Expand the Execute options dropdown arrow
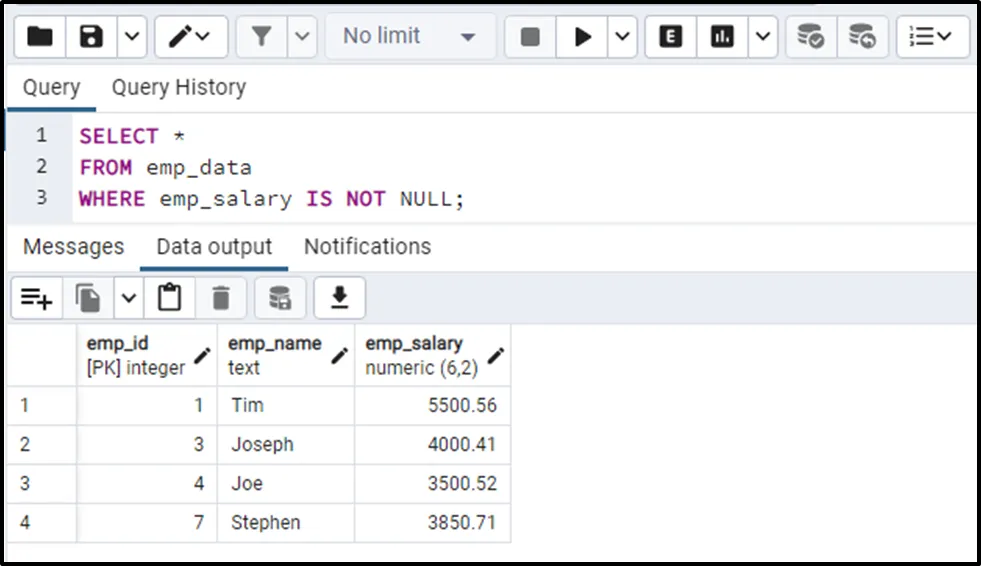This screenshot has width=981, height=566. 622,37
